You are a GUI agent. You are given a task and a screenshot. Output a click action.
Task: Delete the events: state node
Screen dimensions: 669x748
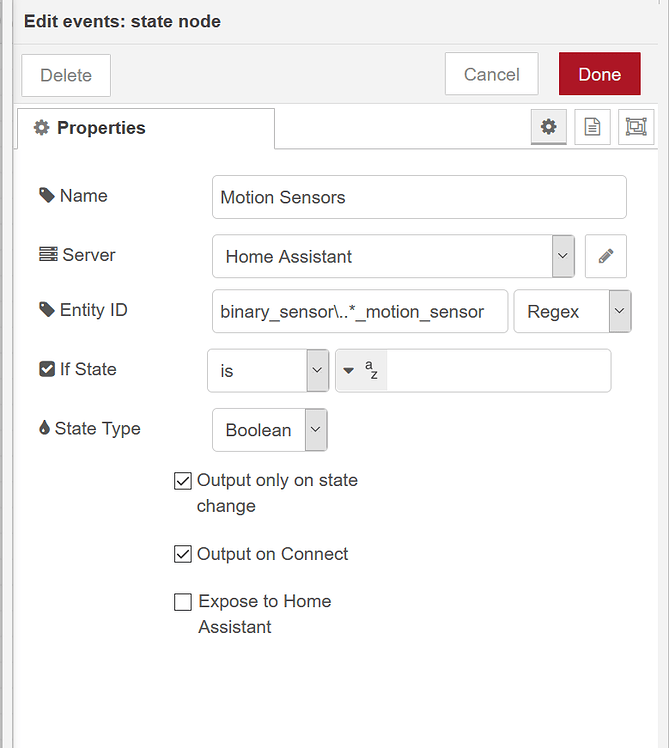66,75
